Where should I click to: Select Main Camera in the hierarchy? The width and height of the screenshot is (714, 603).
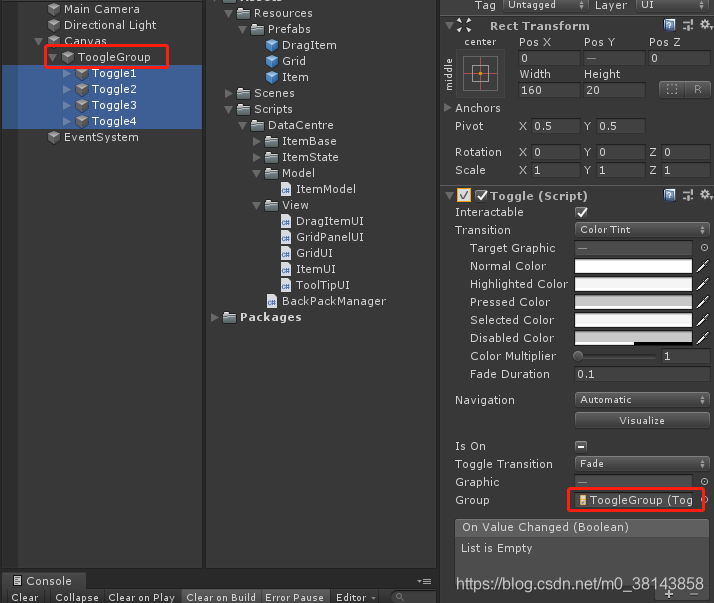pyautogui.click(x=94, y=9)
